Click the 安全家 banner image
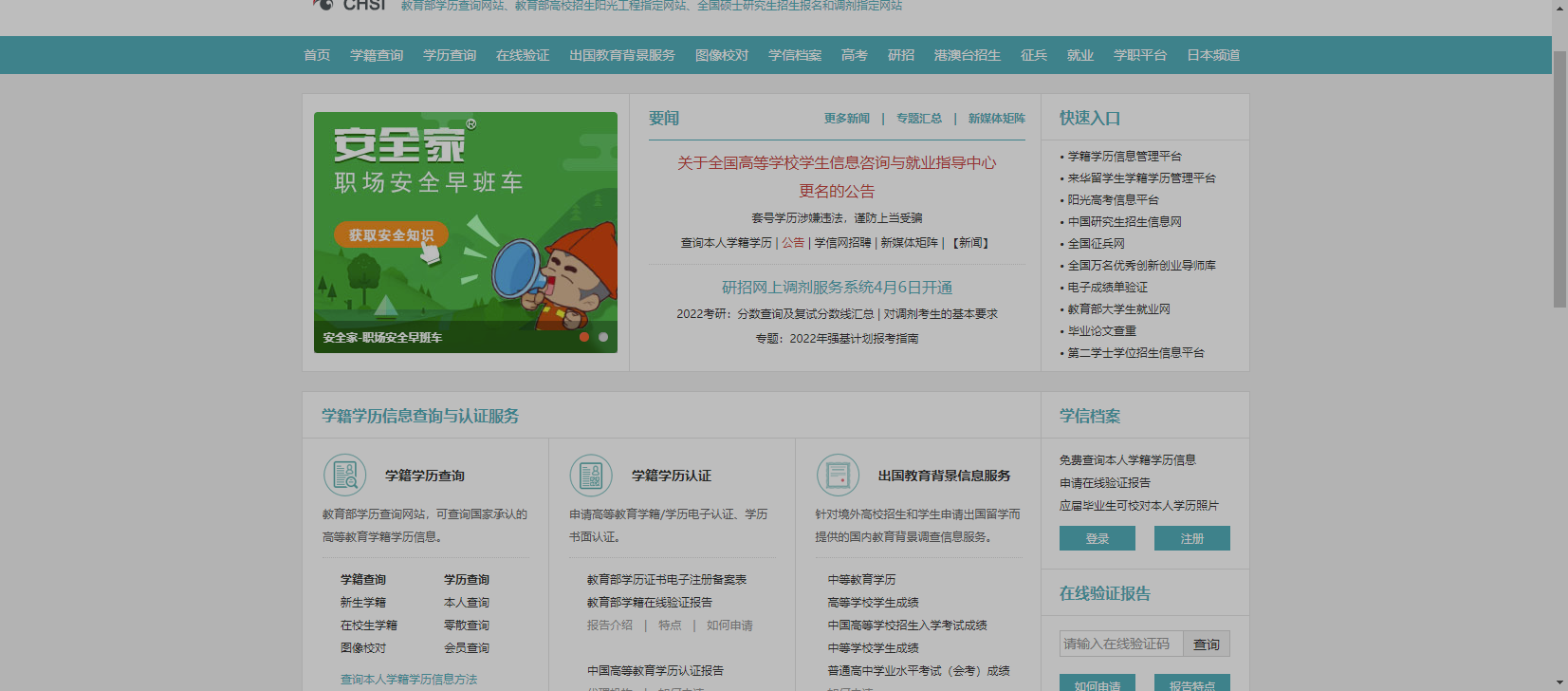The height and width of the screenshot is (691, 1568). tap(466, 233)
